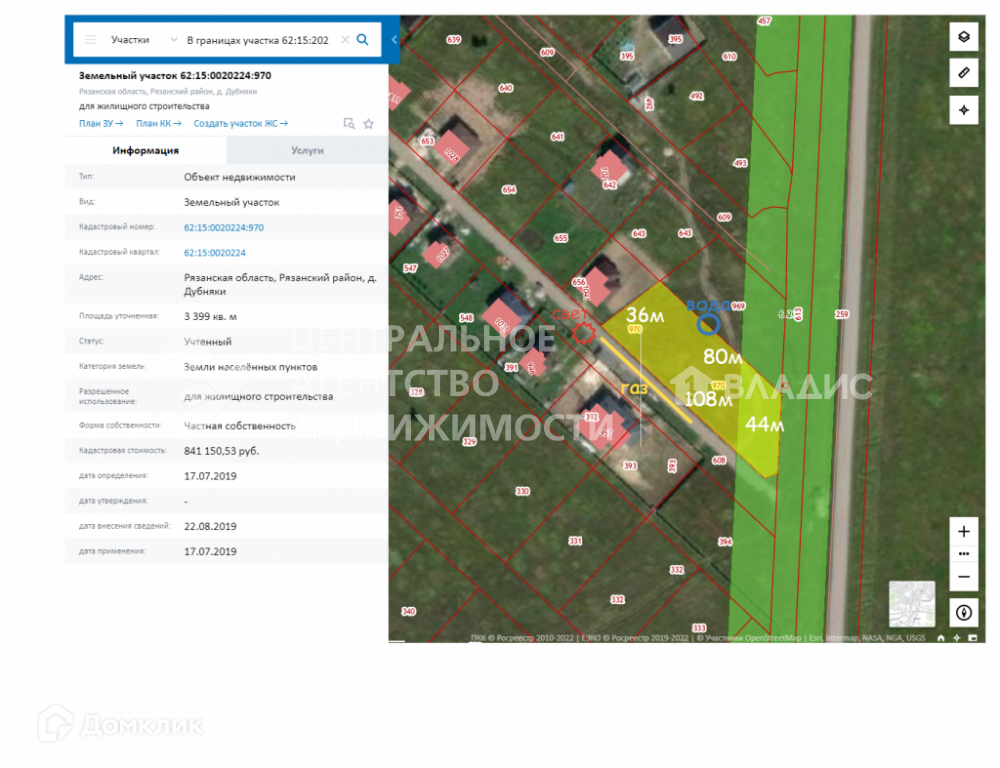The image size is (1000, 768).
Task: Click the red 'свет' marker on map
Action: pyautogui.click(x=583, y=332)
